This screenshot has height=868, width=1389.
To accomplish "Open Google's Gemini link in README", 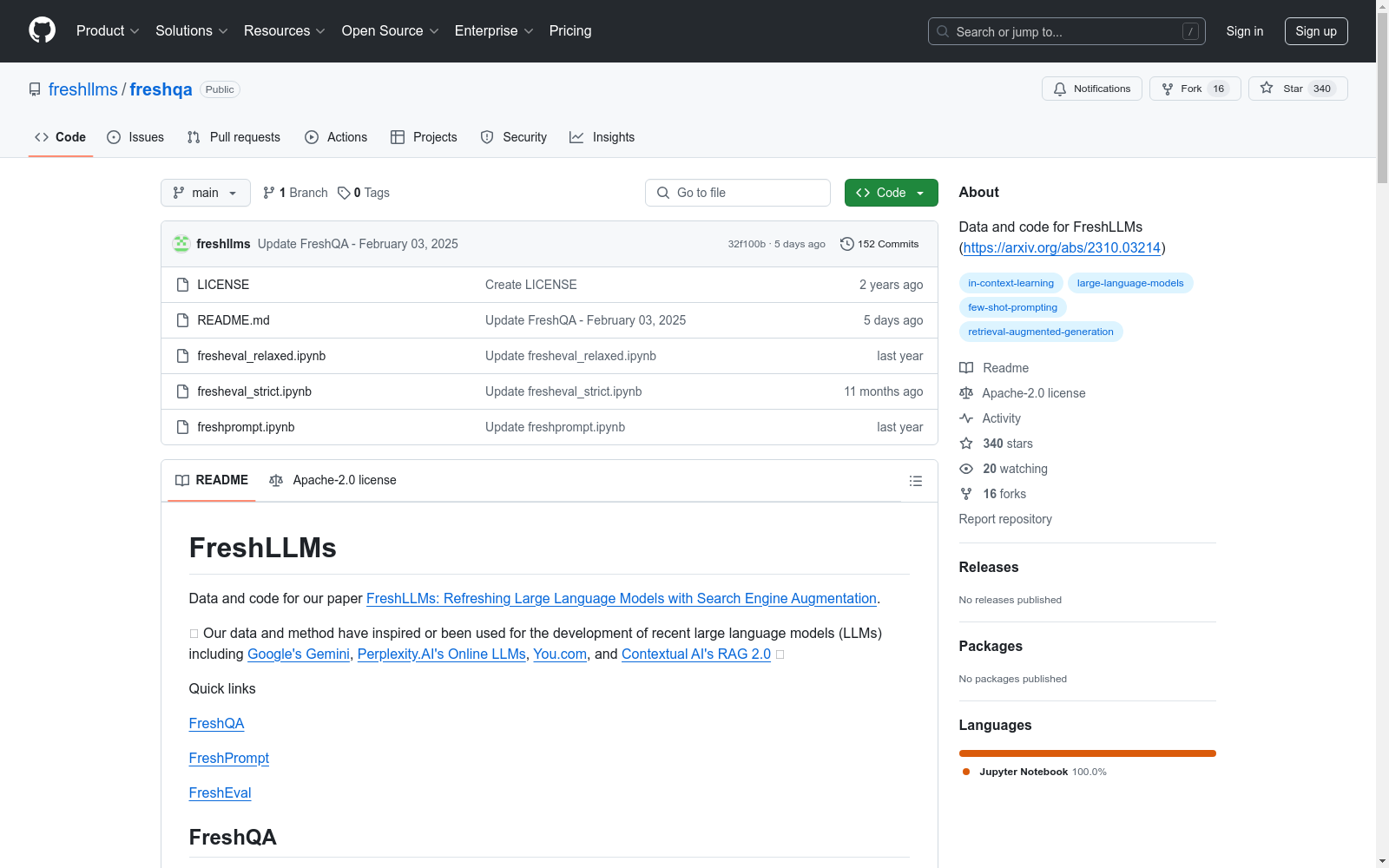I will coord(299,654).
